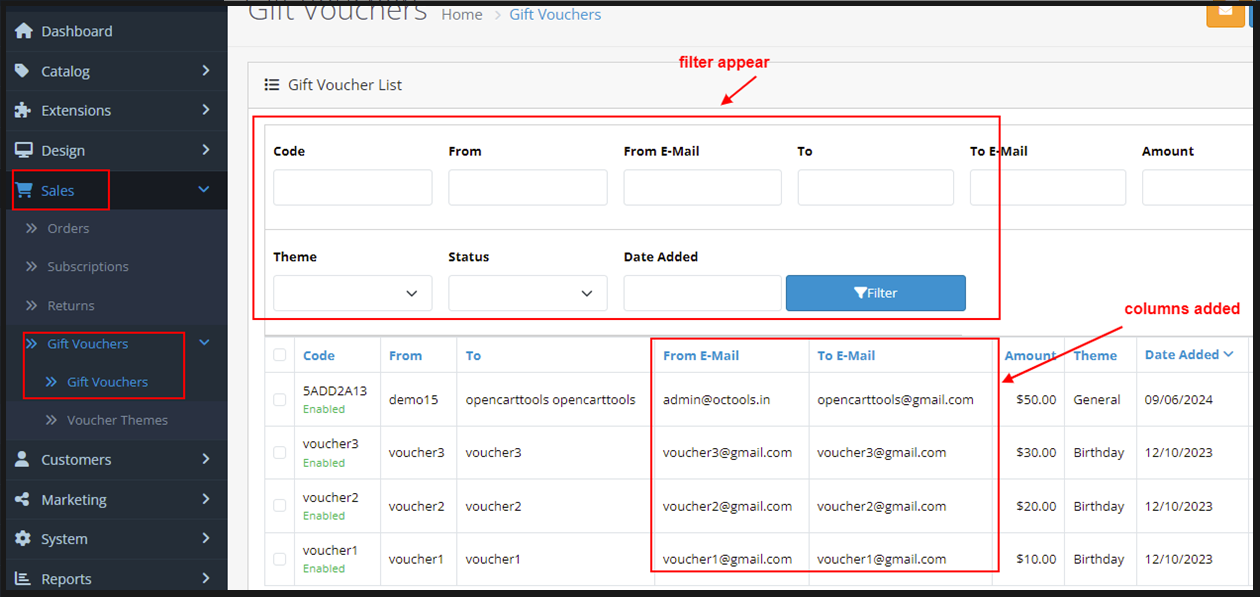Click the Design monitor icon
1260x597 pixels.
pyautogui.click(x=23, y=150)
